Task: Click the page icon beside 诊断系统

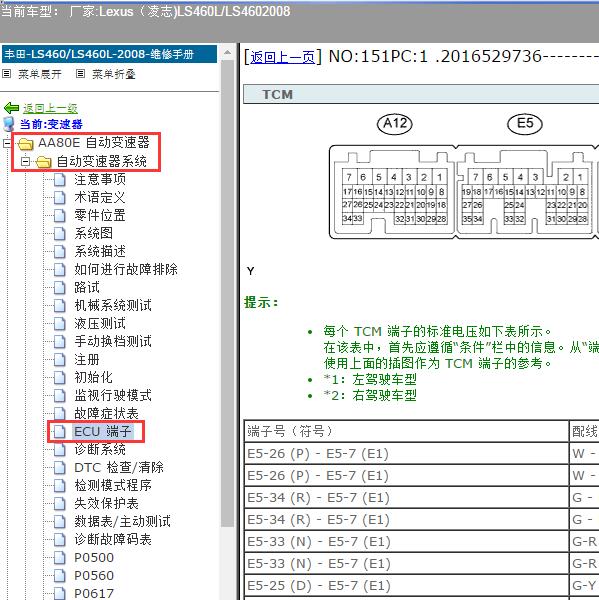Action: (x=60, y=450)
